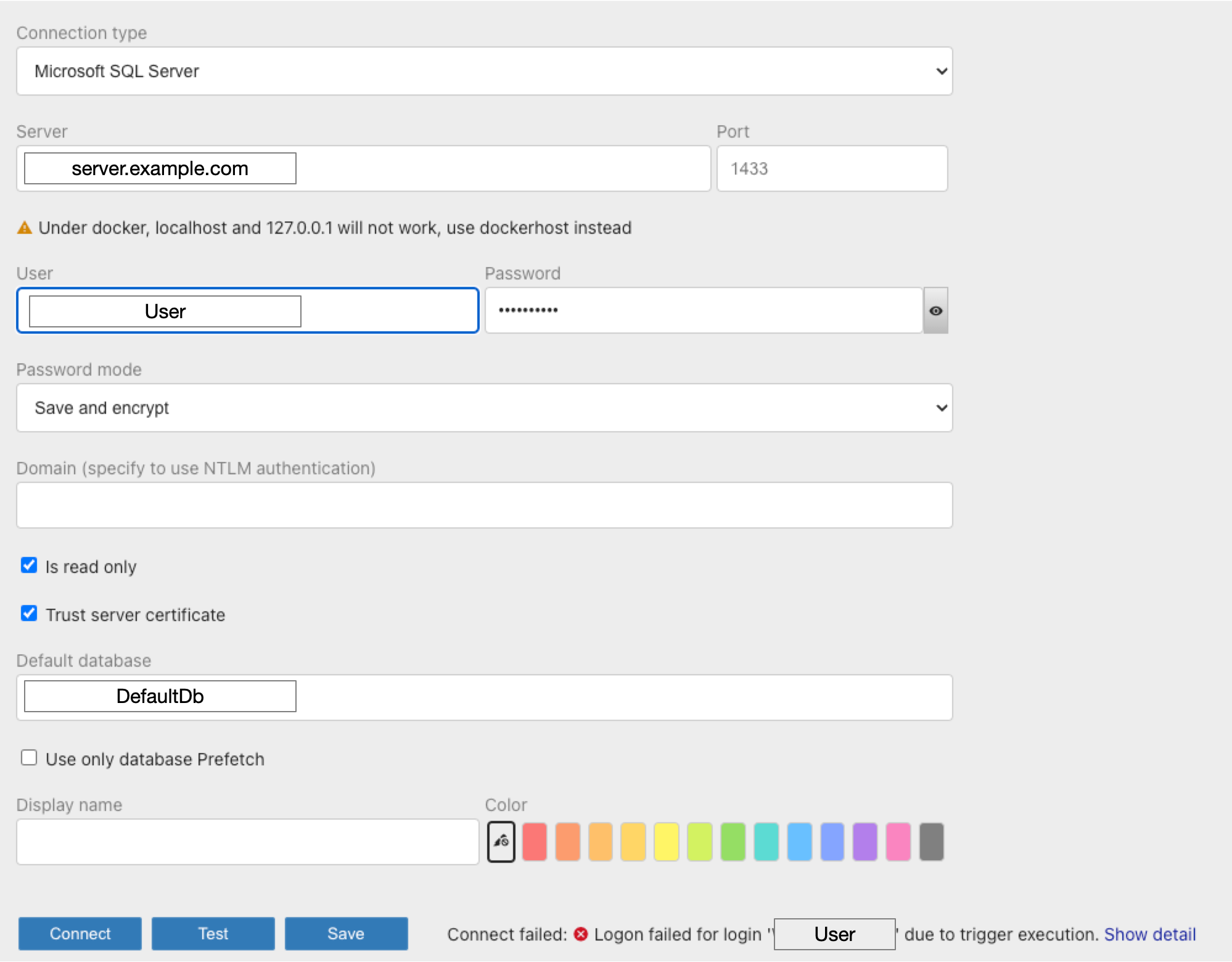Image resolution: width=1232 pixels, height=962 pixels.
Task: Open the Show detail link
Action: tap(1150, 934)
